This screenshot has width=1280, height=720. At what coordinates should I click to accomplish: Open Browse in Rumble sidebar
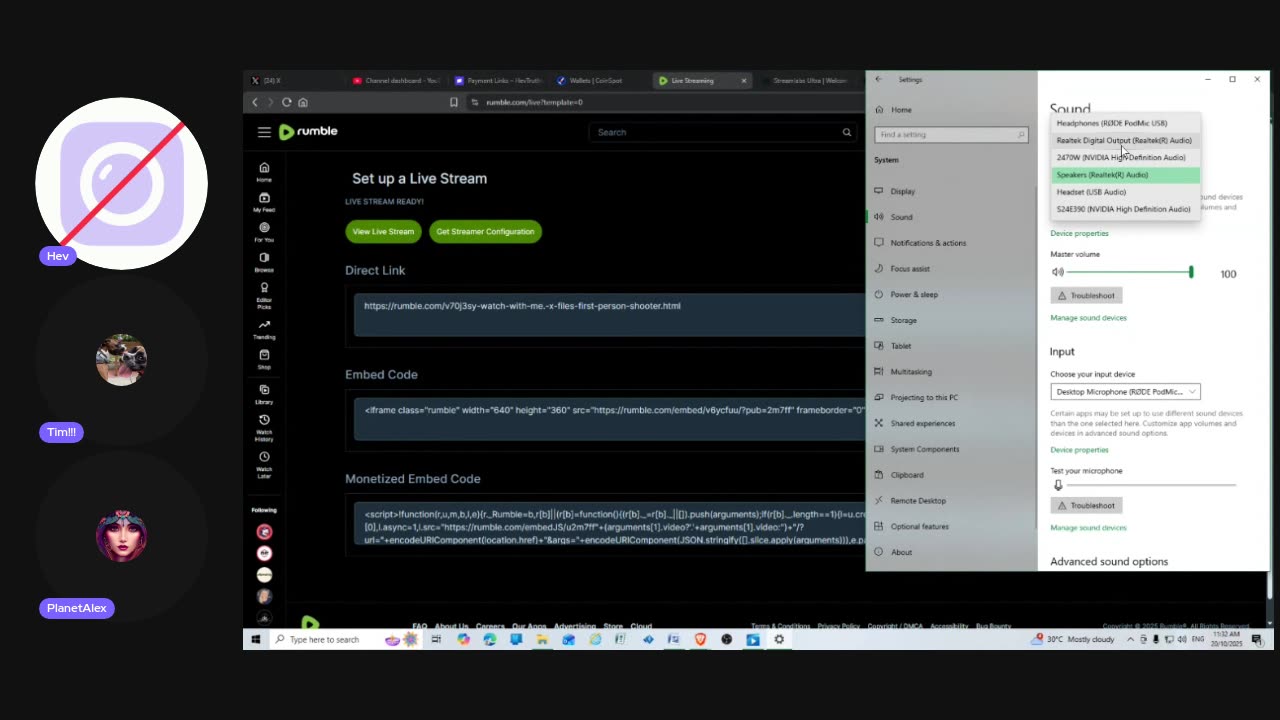click(x=264, y=262)
